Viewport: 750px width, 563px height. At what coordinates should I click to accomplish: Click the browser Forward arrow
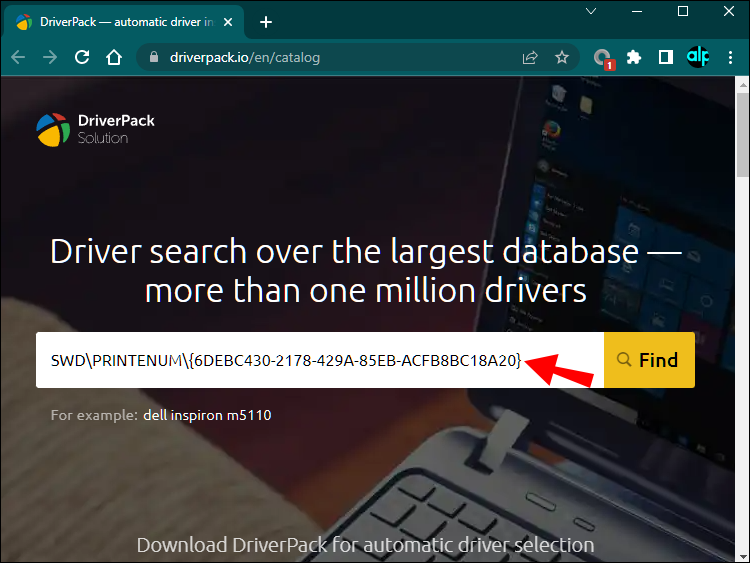(50, 57)
